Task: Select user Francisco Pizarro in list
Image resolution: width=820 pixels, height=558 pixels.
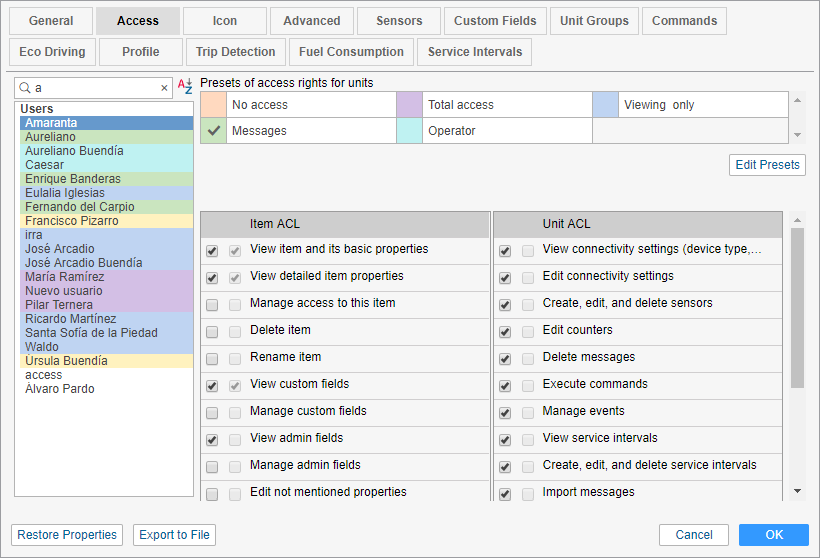Action: pos(72,221)
